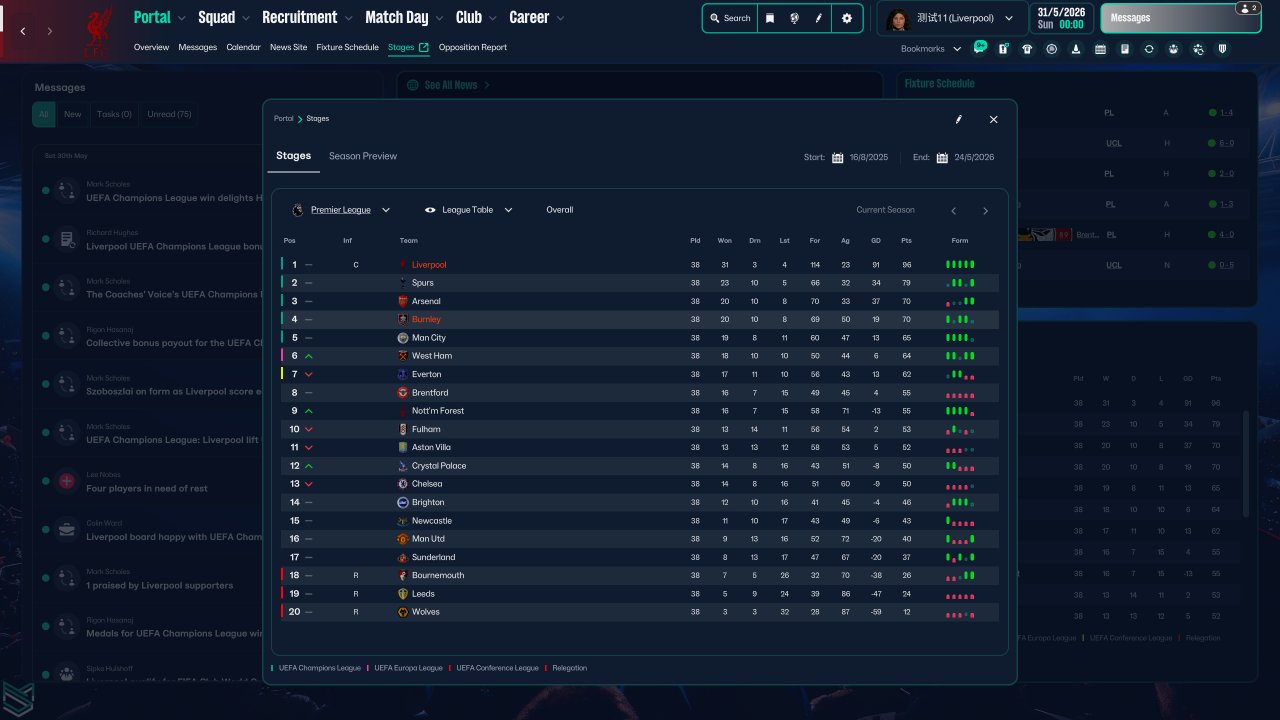Click the Wolves club badge

(x=403, y=612)
